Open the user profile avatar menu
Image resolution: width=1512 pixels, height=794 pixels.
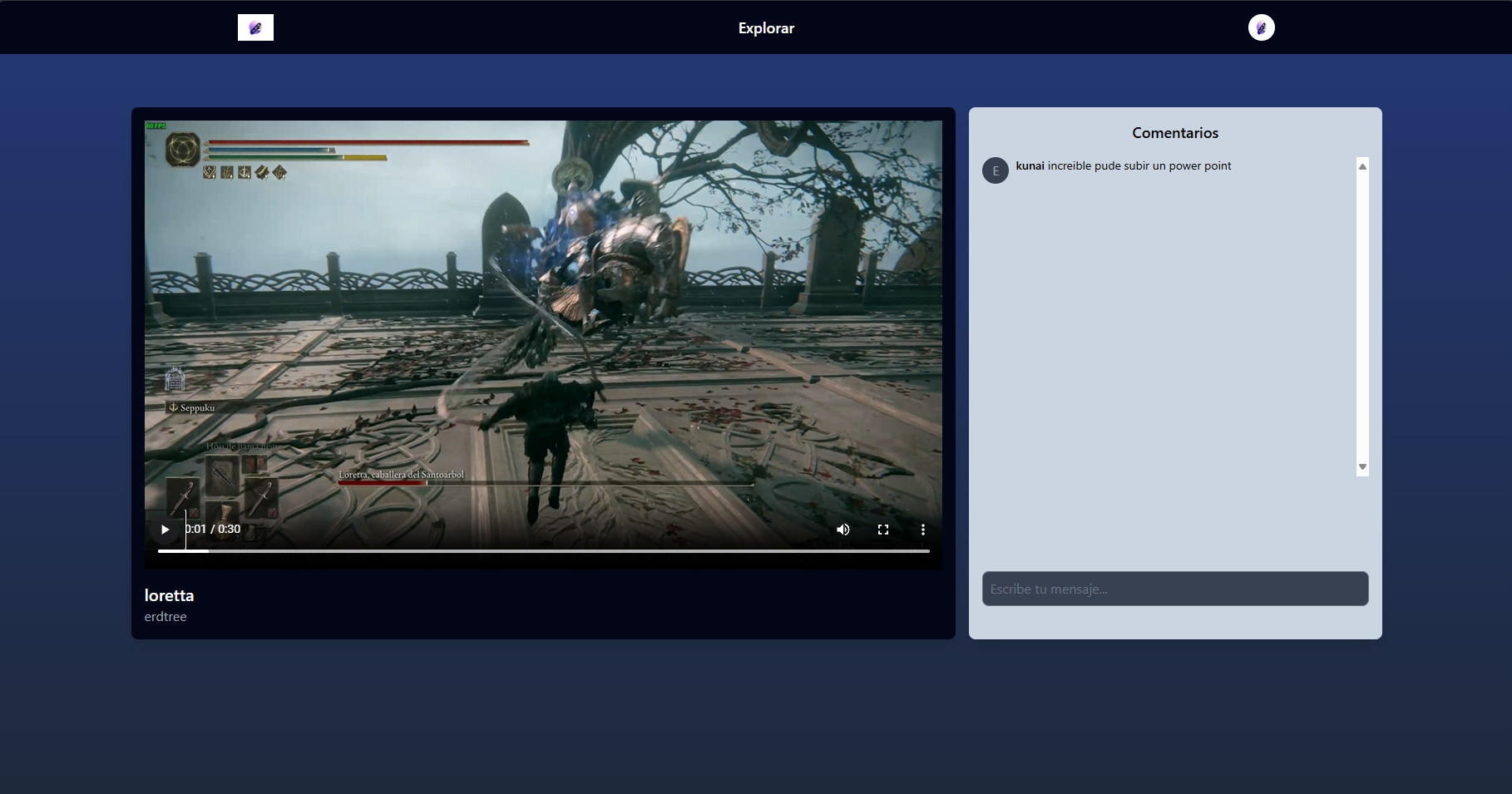[1261, 27]
